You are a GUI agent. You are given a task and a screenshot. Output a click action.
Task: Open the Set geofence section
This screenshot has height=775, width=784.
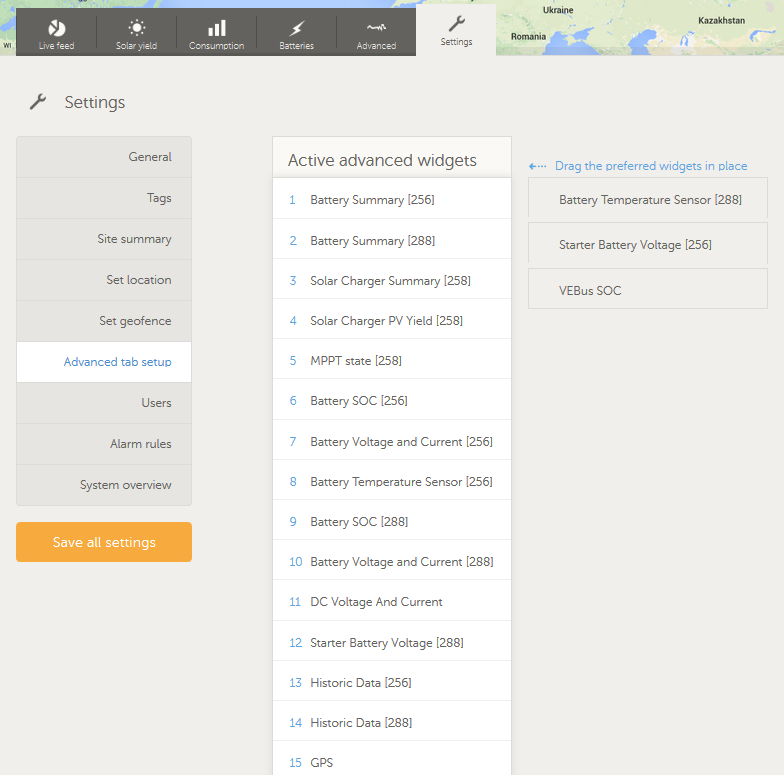tap(104, 321)
